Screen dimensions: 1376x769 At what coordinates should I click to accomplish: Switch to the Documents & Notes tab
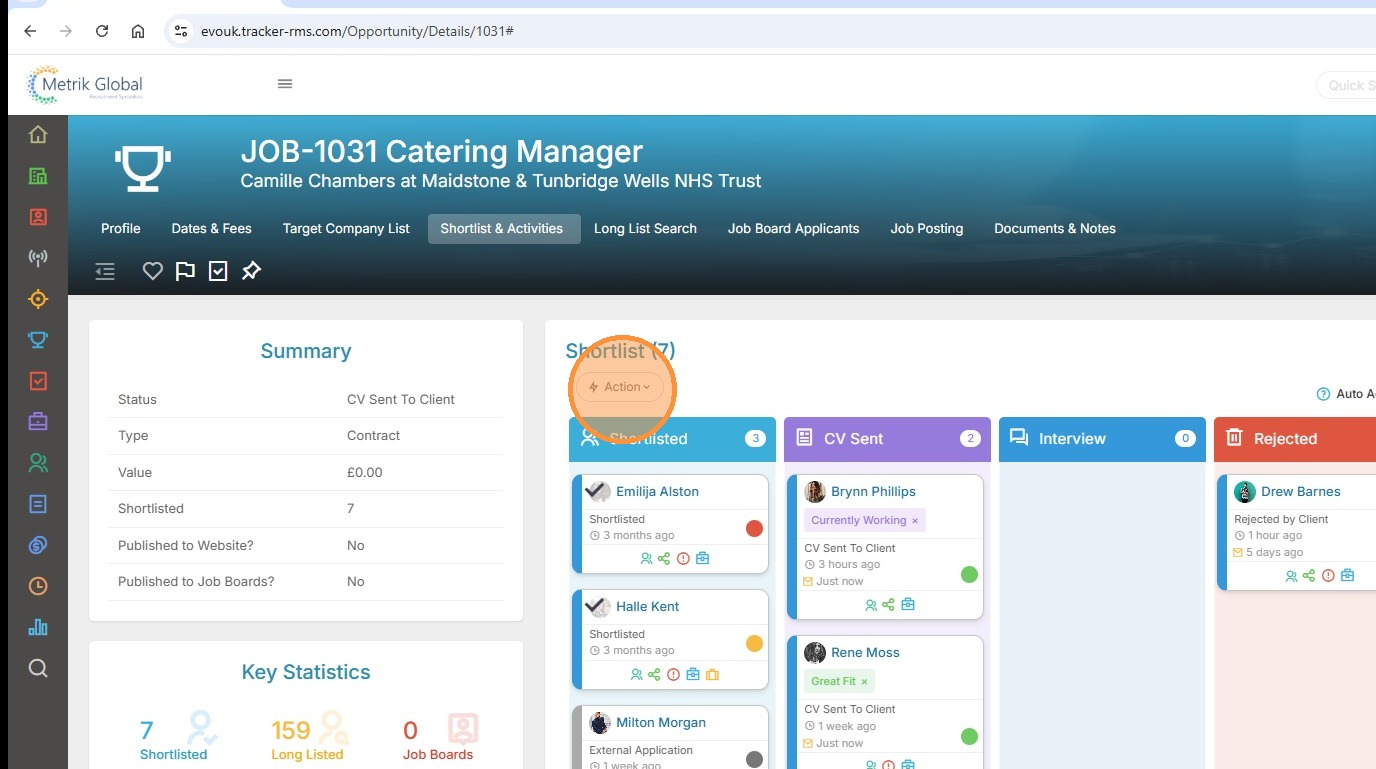click(x=1055, y=228)
